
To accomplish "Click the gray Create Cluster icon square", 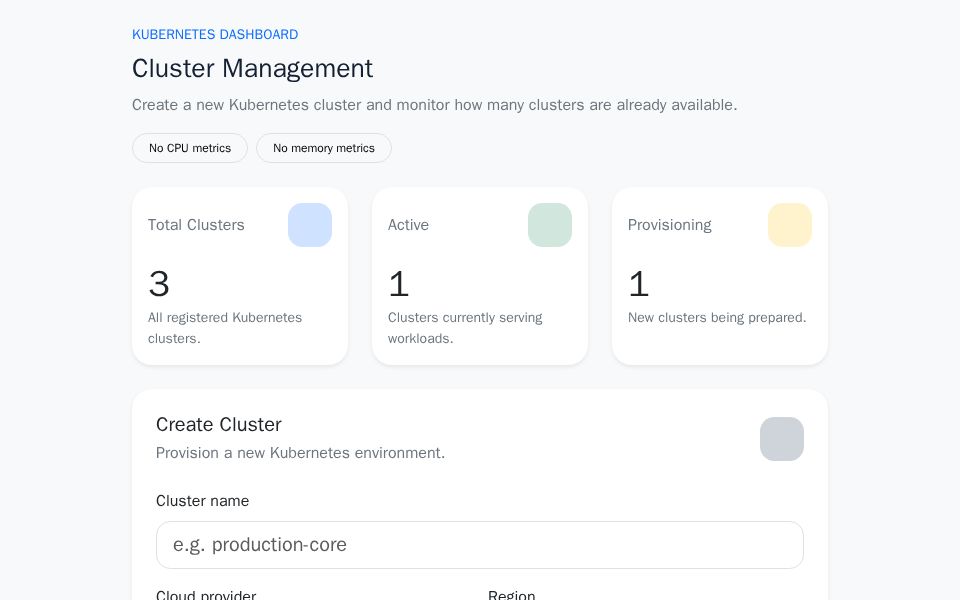I will [782, 439].
